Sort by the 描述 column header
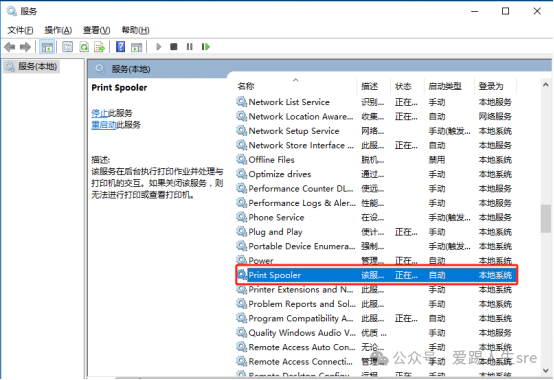 point(370,86)
